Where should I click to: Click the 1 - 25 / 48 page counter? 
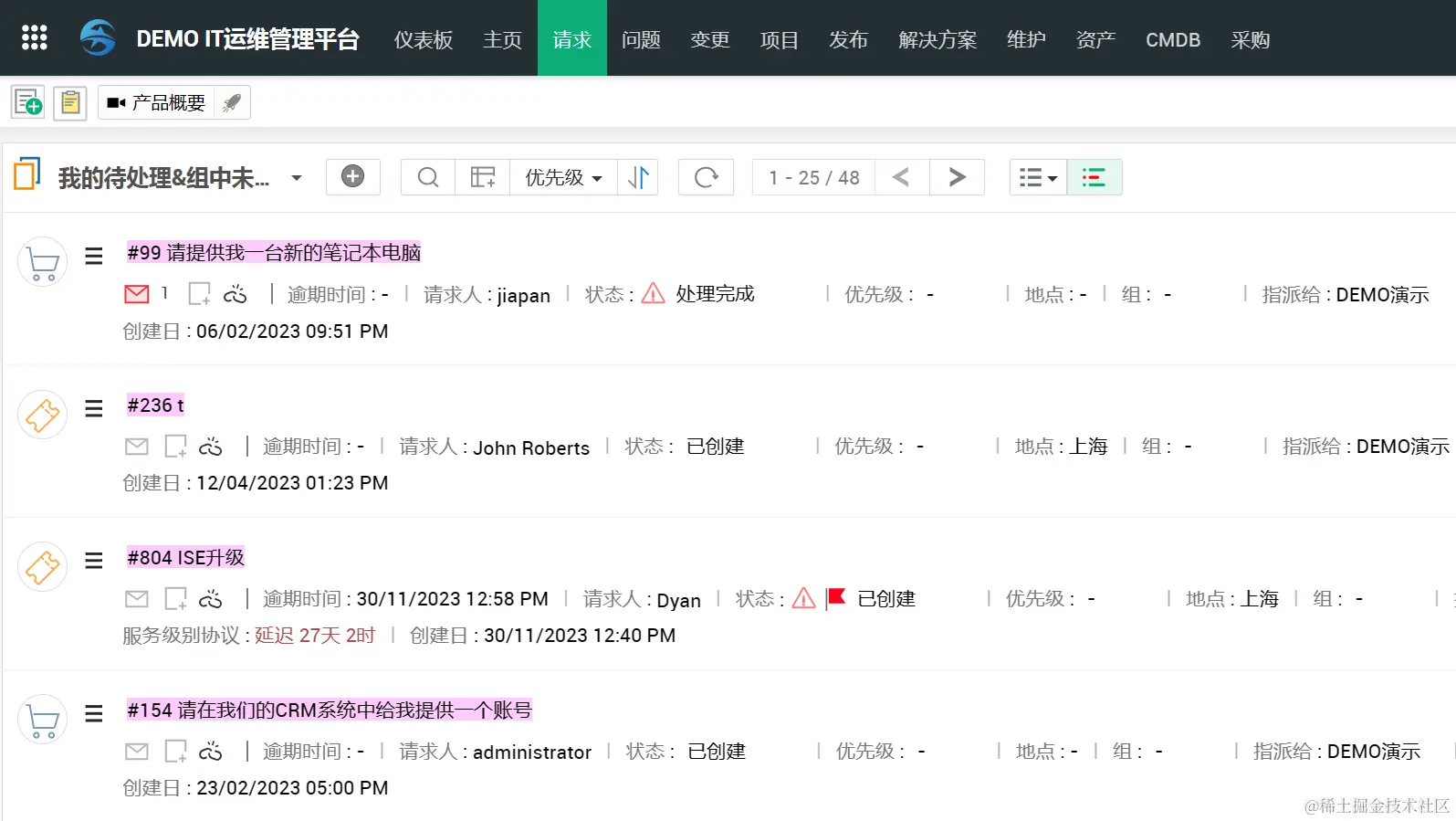pyautogui.click(x=814, y=177)
